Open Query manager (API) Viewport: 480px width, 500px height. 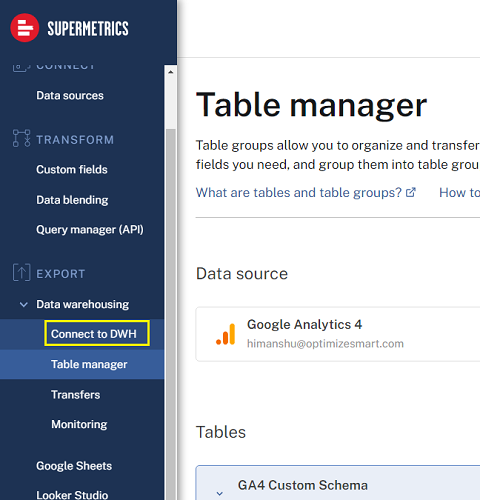(x=90, y=230)
